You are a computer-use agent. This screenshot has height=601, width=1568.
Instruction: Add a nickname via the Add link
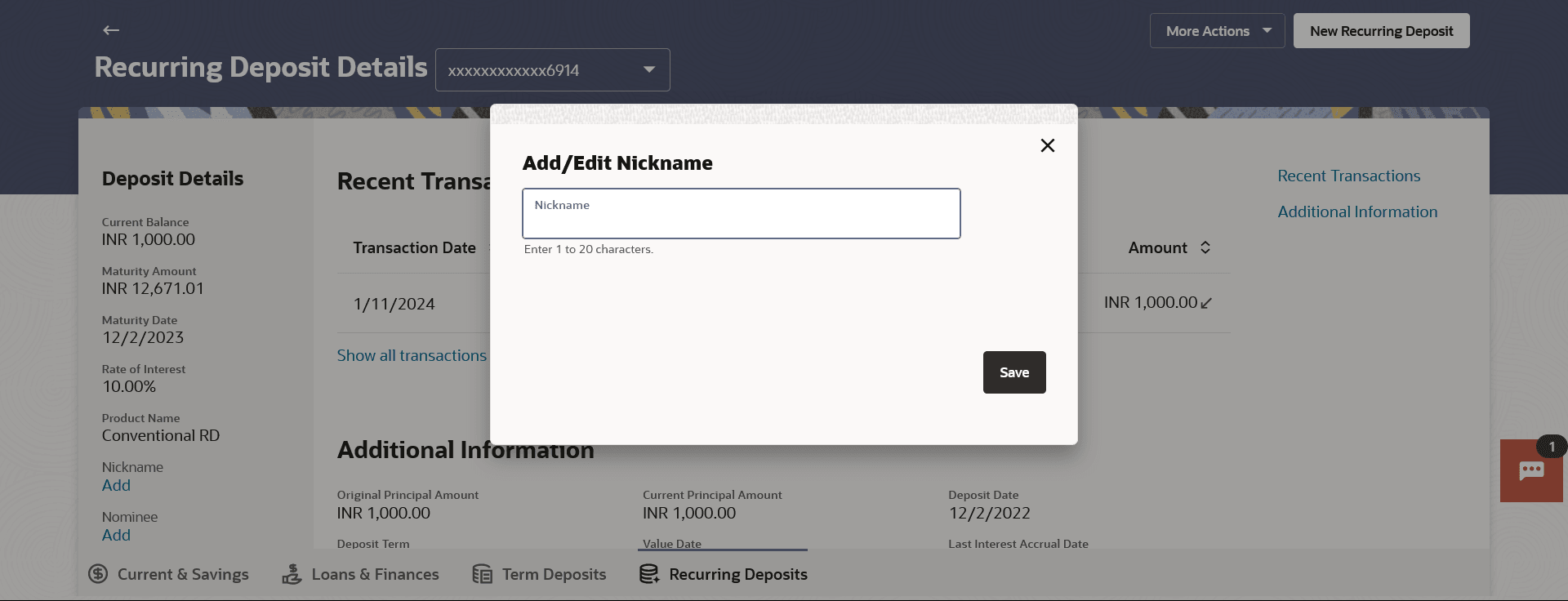116,485
